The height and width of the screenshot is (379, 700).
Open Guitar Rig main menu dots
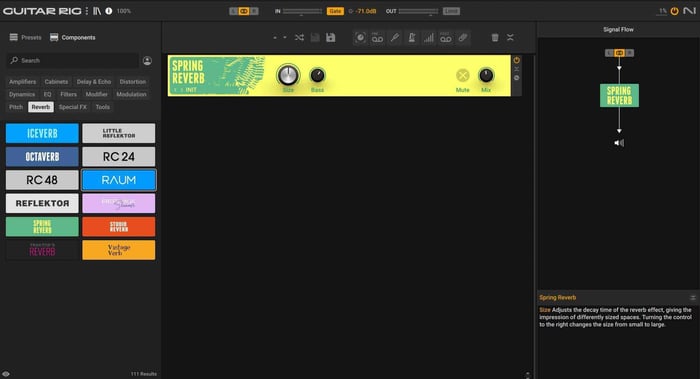87,11
